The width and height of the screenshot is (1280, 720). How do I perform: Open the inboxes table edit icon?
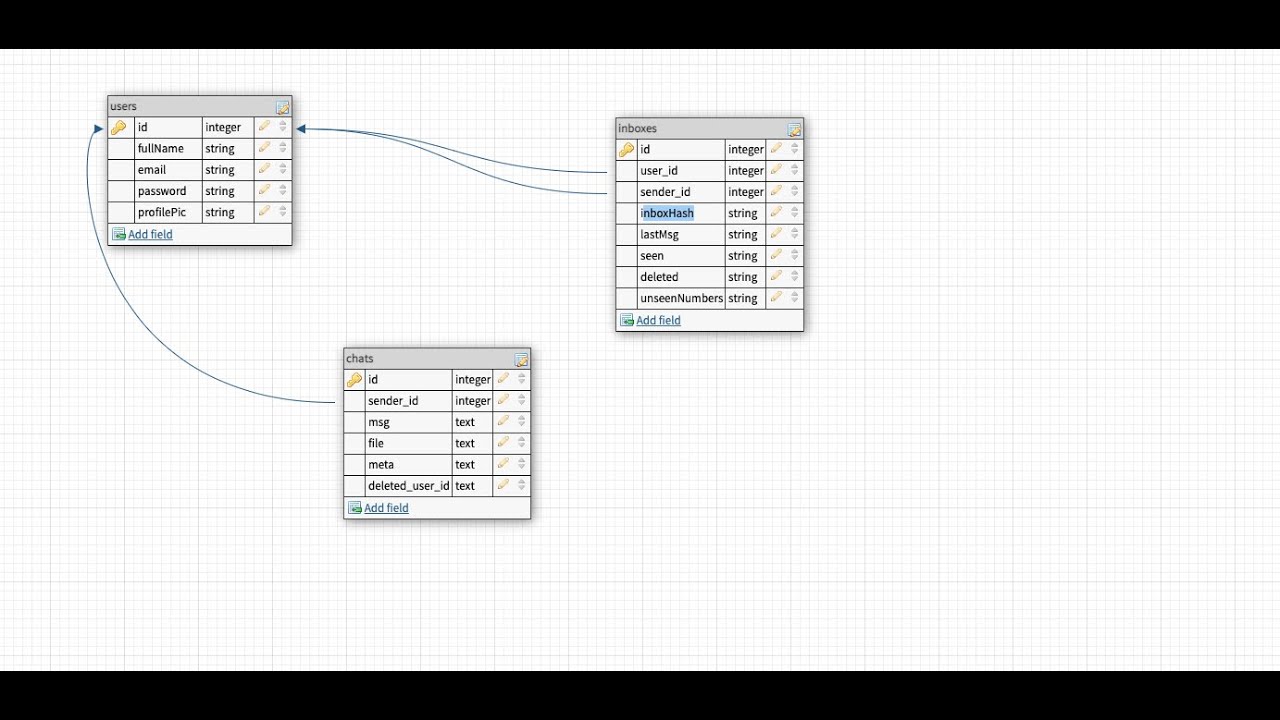[794, 129]
